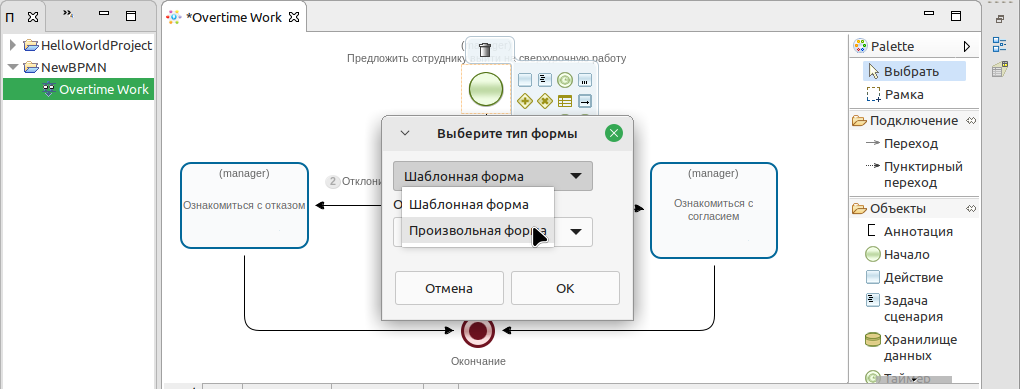Confirm with the OK button

[x=565, y=288]
